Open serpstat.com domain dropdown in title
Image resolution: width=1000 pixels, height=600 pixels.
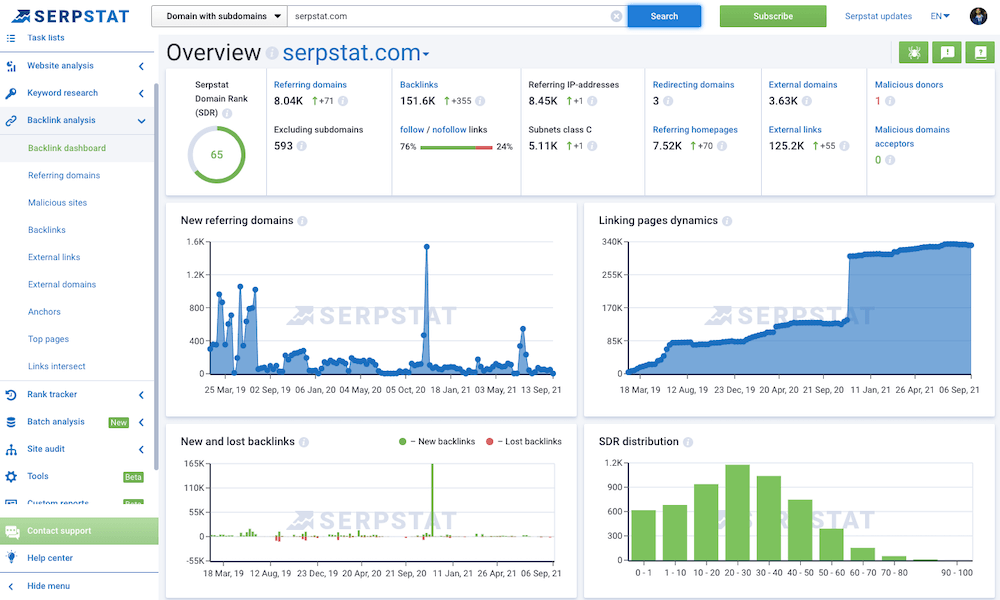356,53
